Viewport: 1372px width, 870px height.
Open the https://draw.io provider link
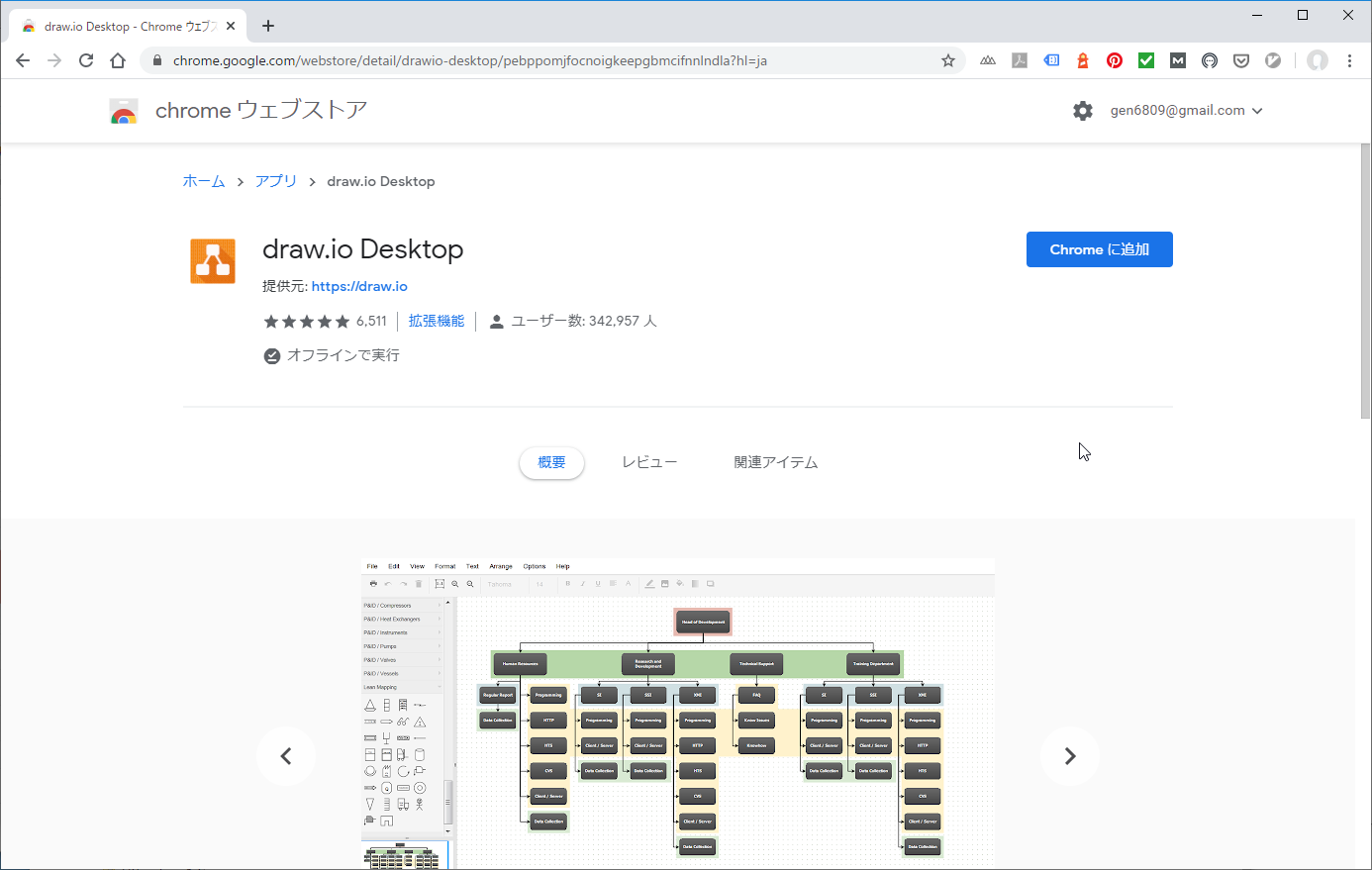(359, 286)
